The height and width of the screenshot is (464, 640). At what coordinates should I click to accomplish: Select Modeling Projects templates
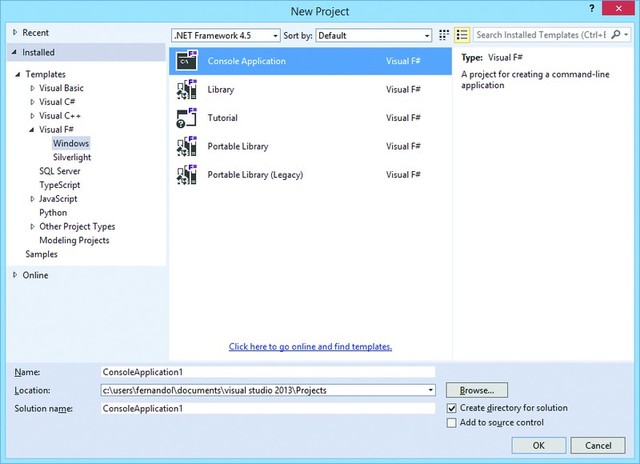(74, 240)
